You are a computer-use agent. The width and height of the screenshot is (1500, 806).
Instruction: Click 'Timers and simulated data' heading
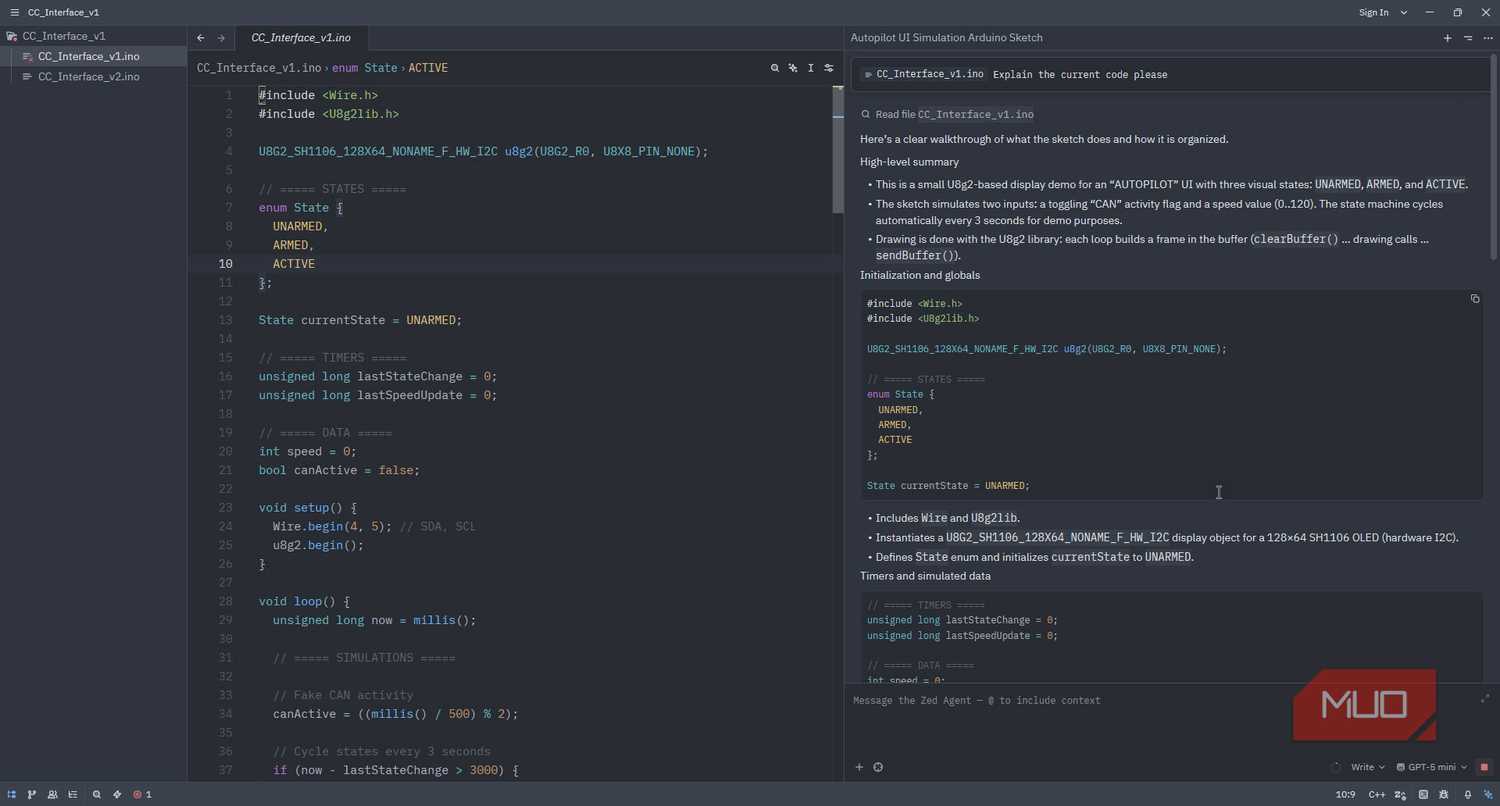click(x=925, y=576)
